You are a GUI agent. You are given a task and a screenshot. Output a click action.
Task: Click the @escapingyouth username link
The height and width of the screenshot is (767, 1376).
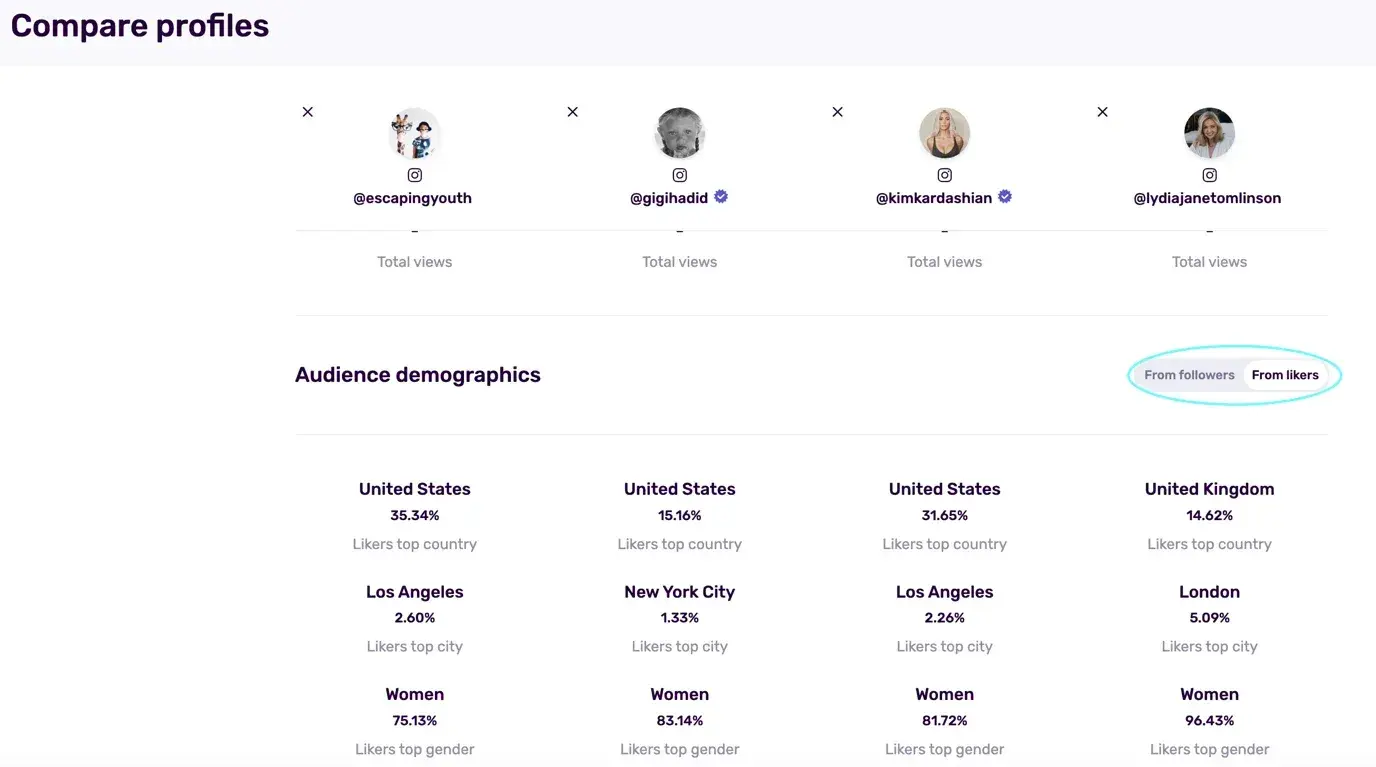pyautogui.click(x=412, y=198)
